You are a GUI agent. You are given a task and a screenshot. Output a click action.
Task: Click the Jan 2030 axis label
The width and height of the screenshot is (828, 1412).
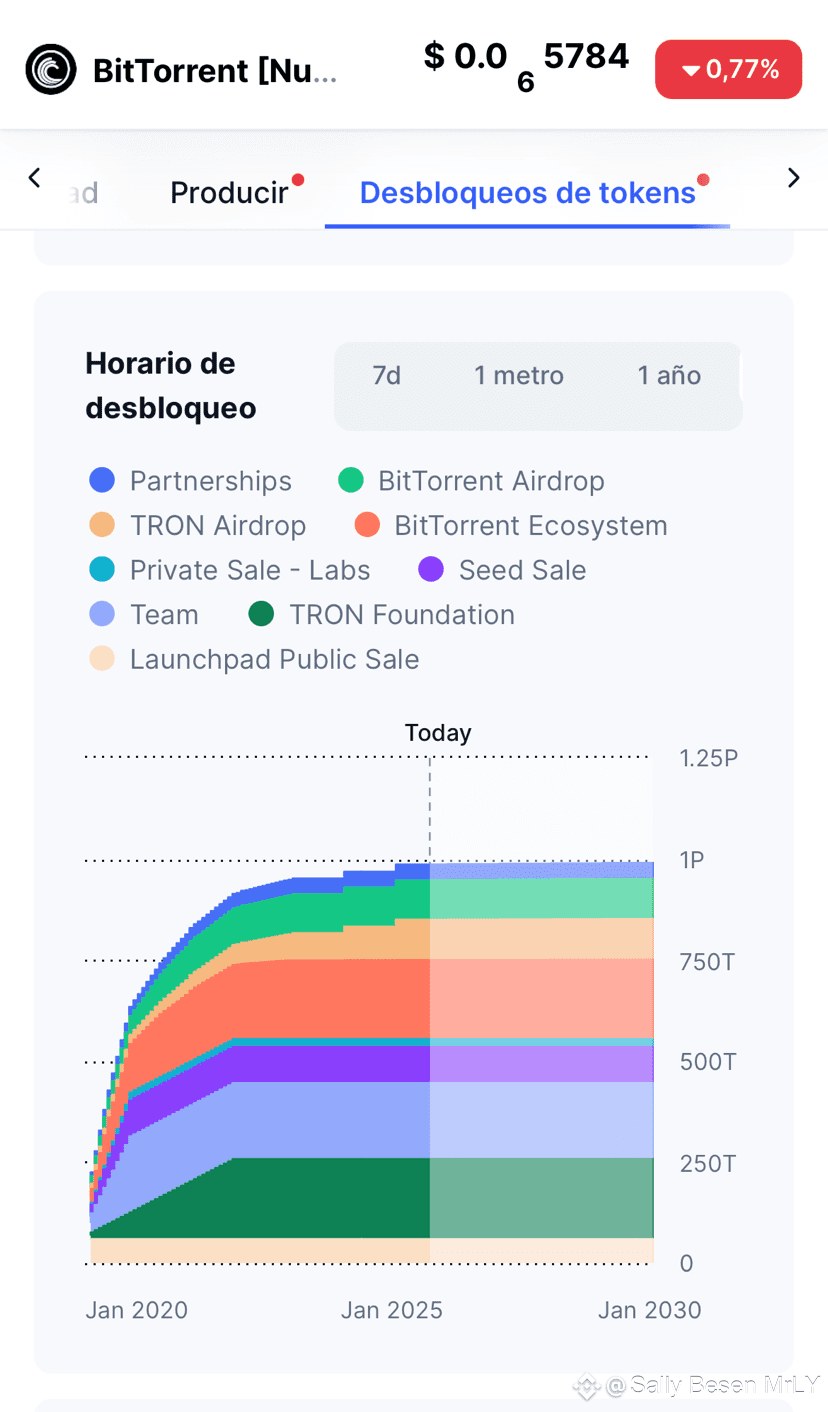[x=650, y=1310]
